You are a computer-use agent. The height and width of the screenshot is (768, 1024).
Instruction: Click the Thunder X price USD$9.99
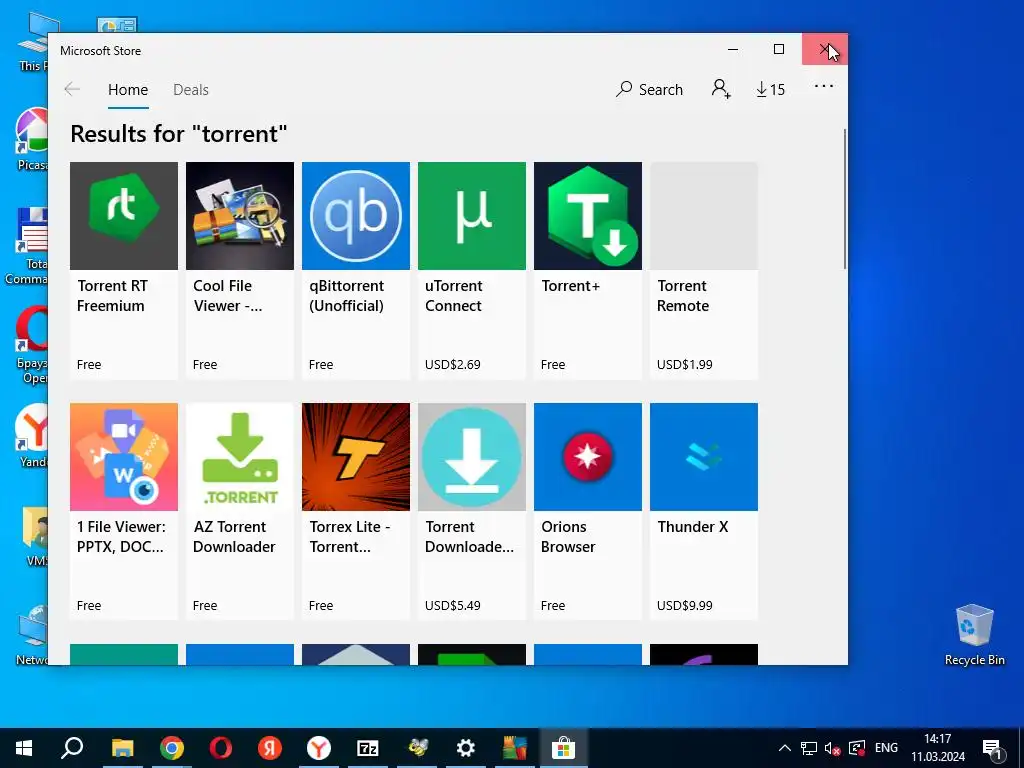click(684, 605)
